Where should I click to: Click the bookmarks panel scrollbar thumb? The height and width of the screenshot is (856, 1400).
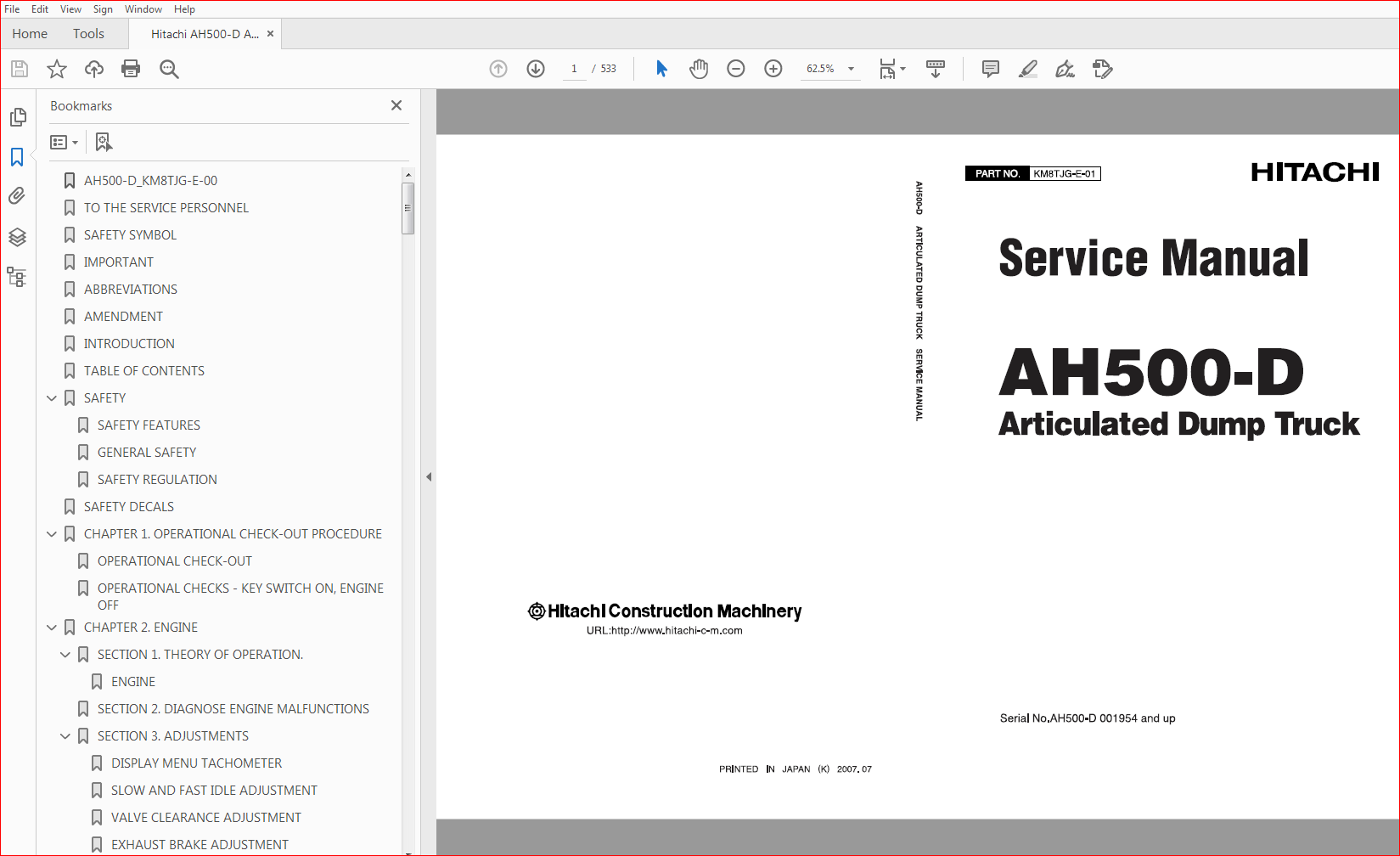408,208
